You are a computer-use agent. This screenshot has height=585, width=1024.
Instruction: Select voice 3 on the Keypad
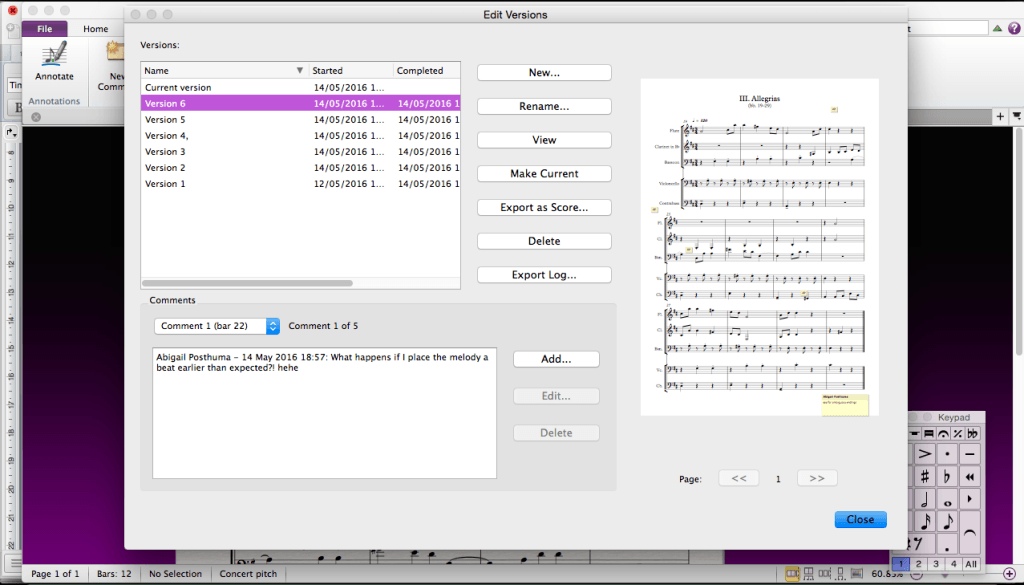pyautogui.click(x=936, y=563)
